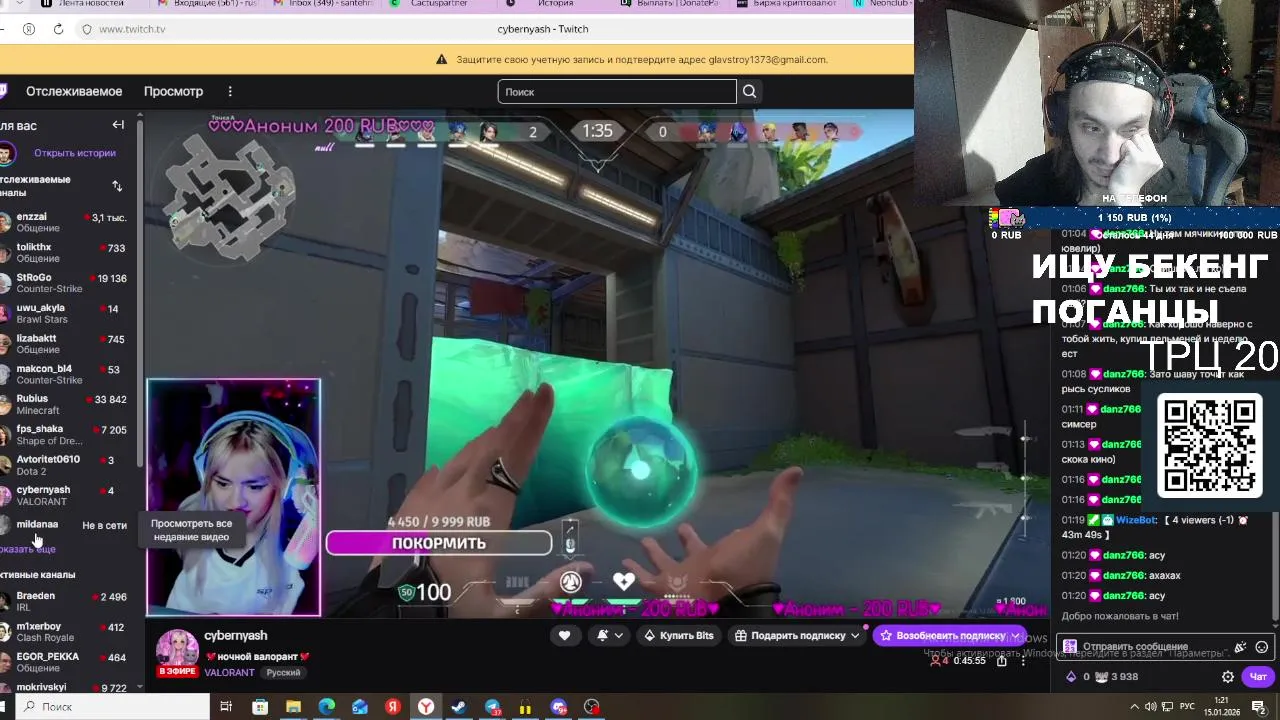Open Steam from taskbar
Viewport: 1280px width, 720px height.
(x=459, y=707)
